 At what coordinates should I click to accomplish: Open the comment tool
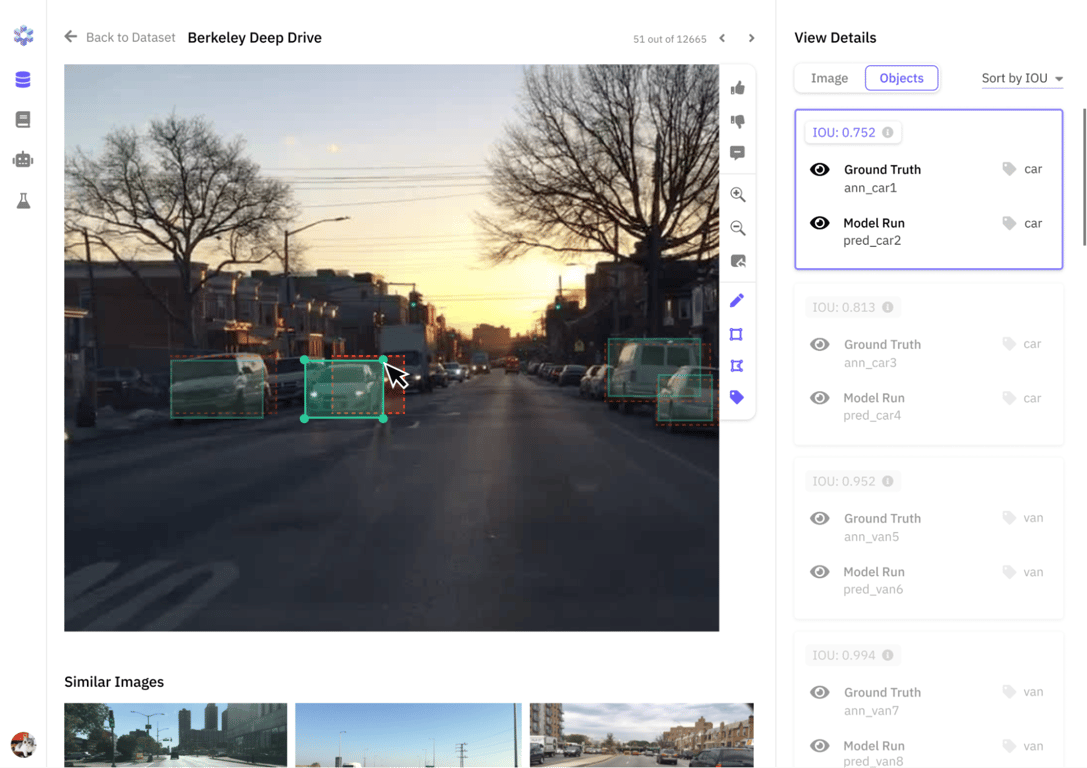tap(738, 153)
